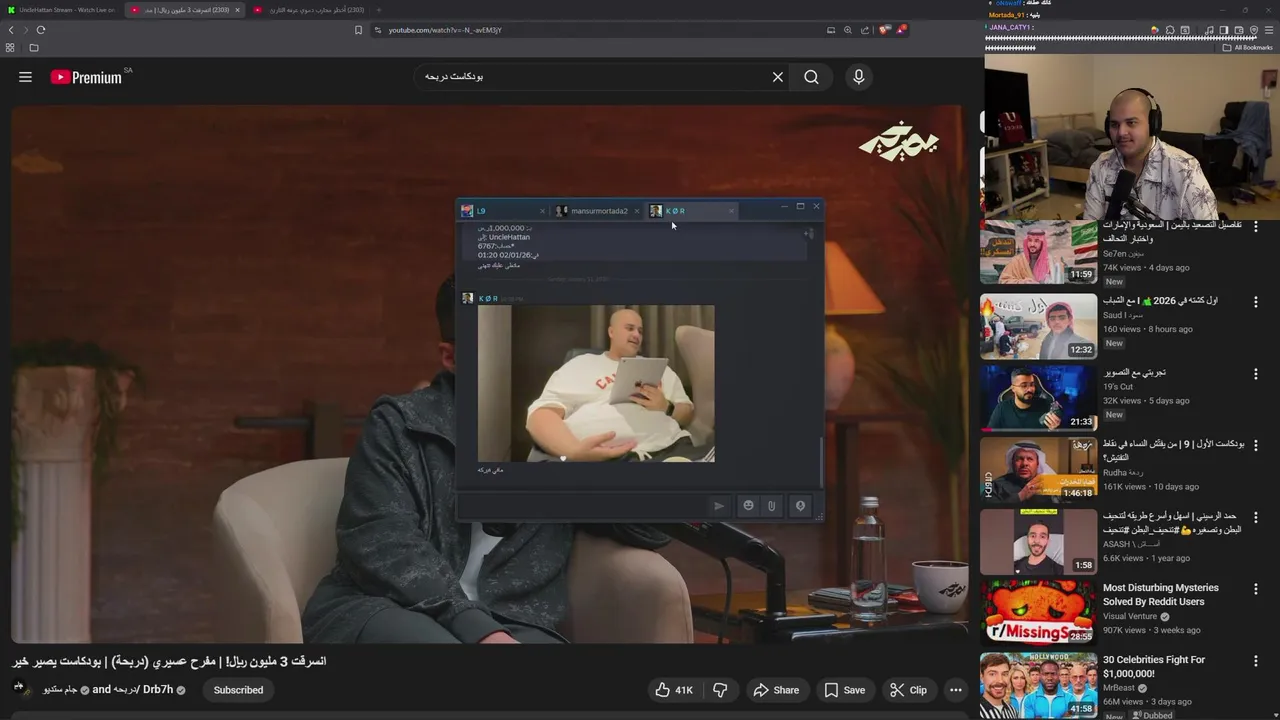
Task: Open options for Saud 2026 video
Action: point(1256,302)
